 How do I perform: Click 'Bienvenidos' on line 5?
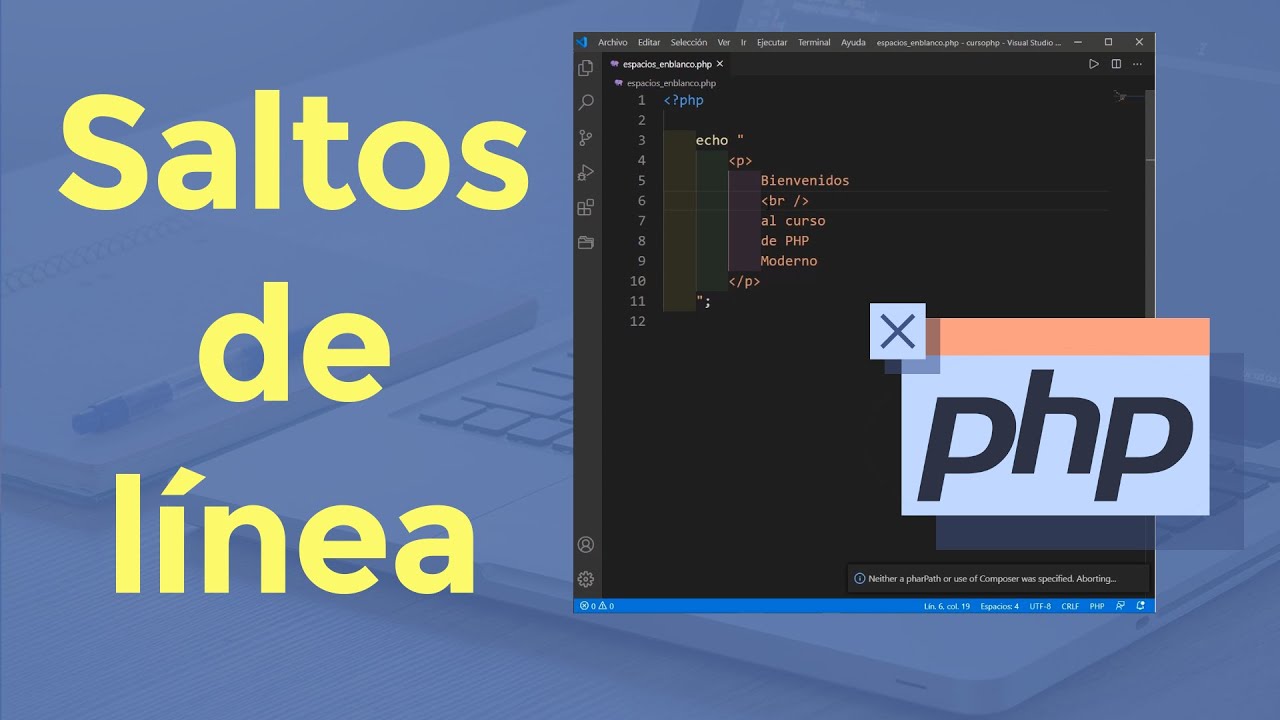tap(805, 181)
